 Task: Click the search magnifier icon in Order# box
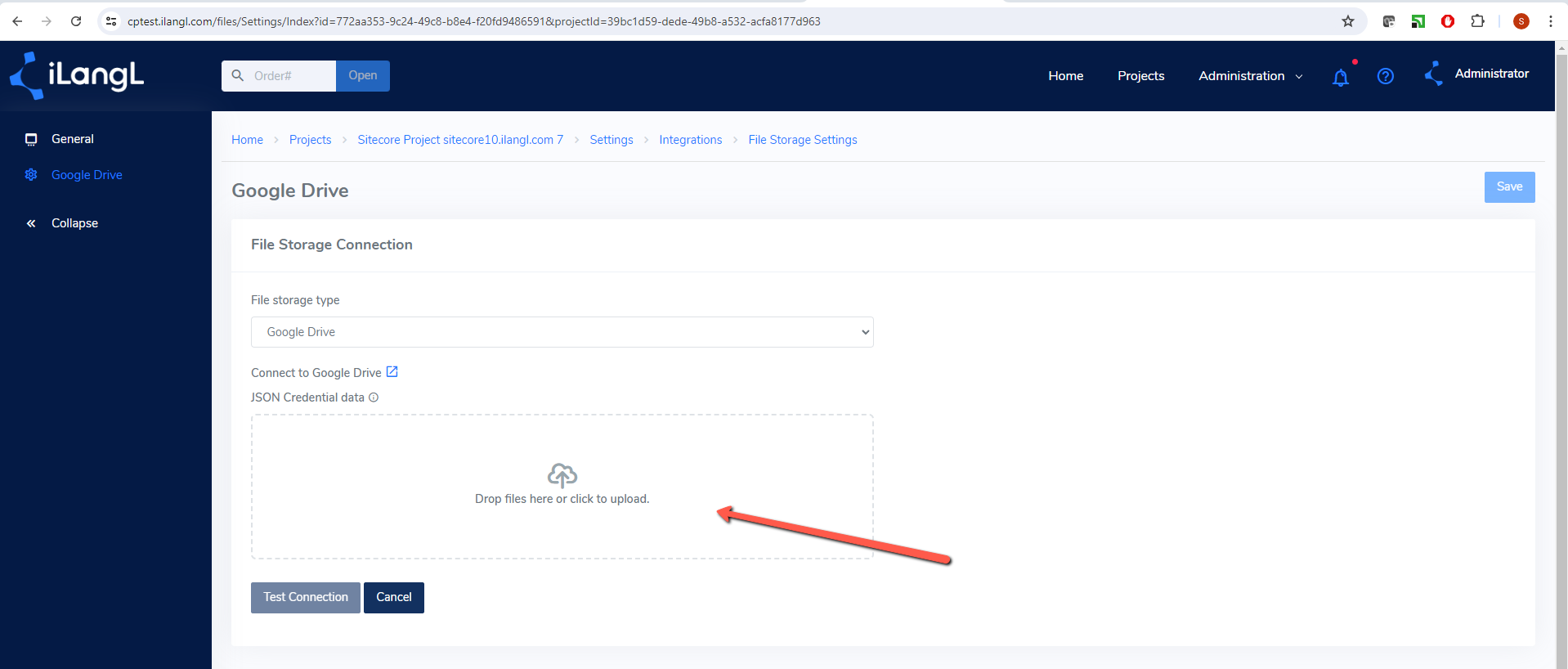(x=238, y=75)
